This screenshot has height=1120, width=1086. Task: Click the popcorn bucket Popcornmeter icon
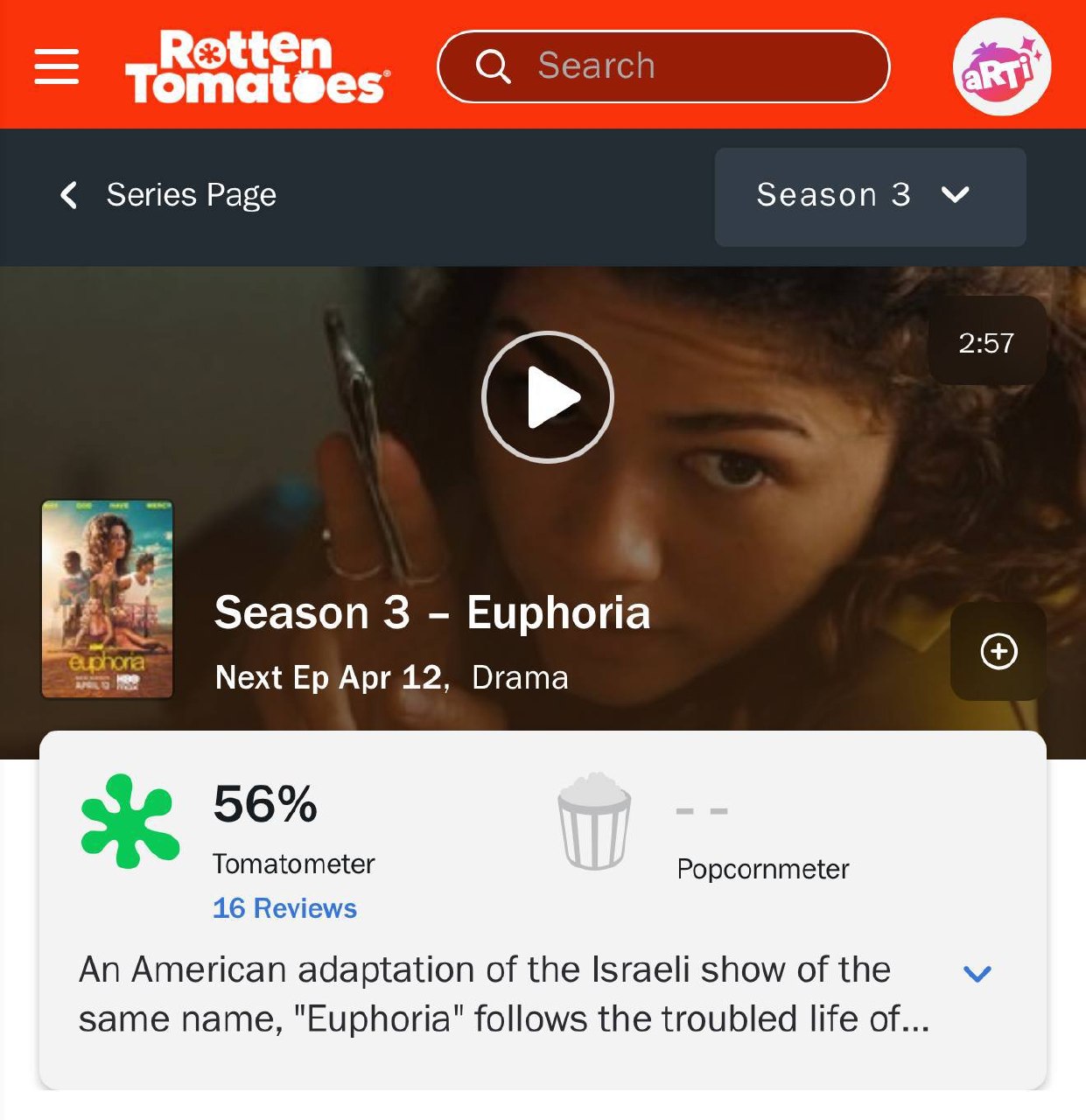[594, 821]
